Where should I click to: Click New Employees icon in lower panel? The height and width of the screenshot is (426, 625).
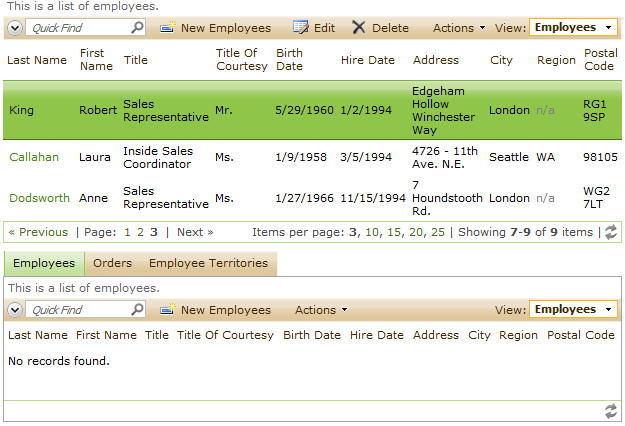(168, 309)
